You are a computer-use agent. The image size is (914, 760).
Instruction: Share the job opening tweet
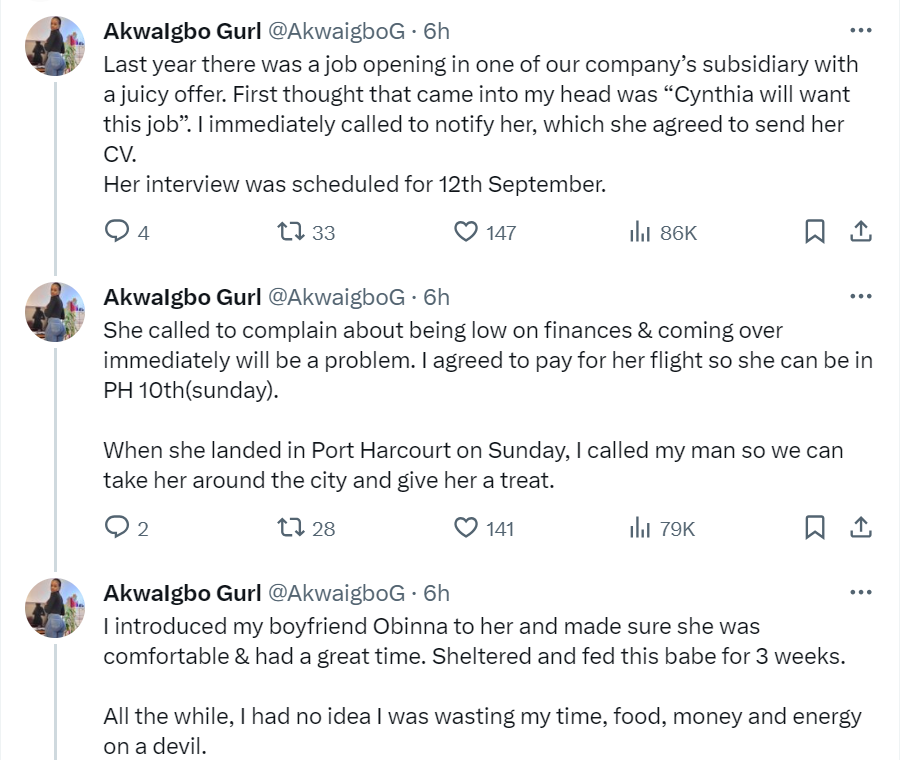point(860,232)
